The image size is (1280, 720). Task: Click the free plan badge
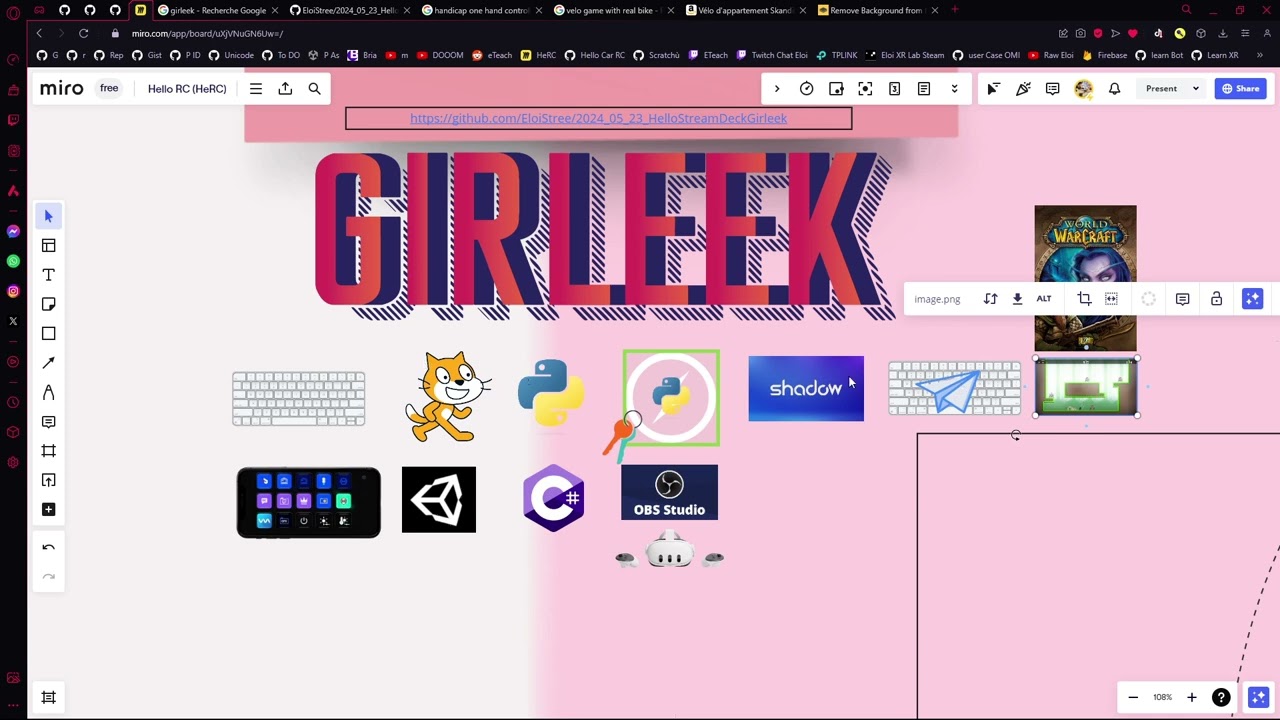(x=109, y=89)
